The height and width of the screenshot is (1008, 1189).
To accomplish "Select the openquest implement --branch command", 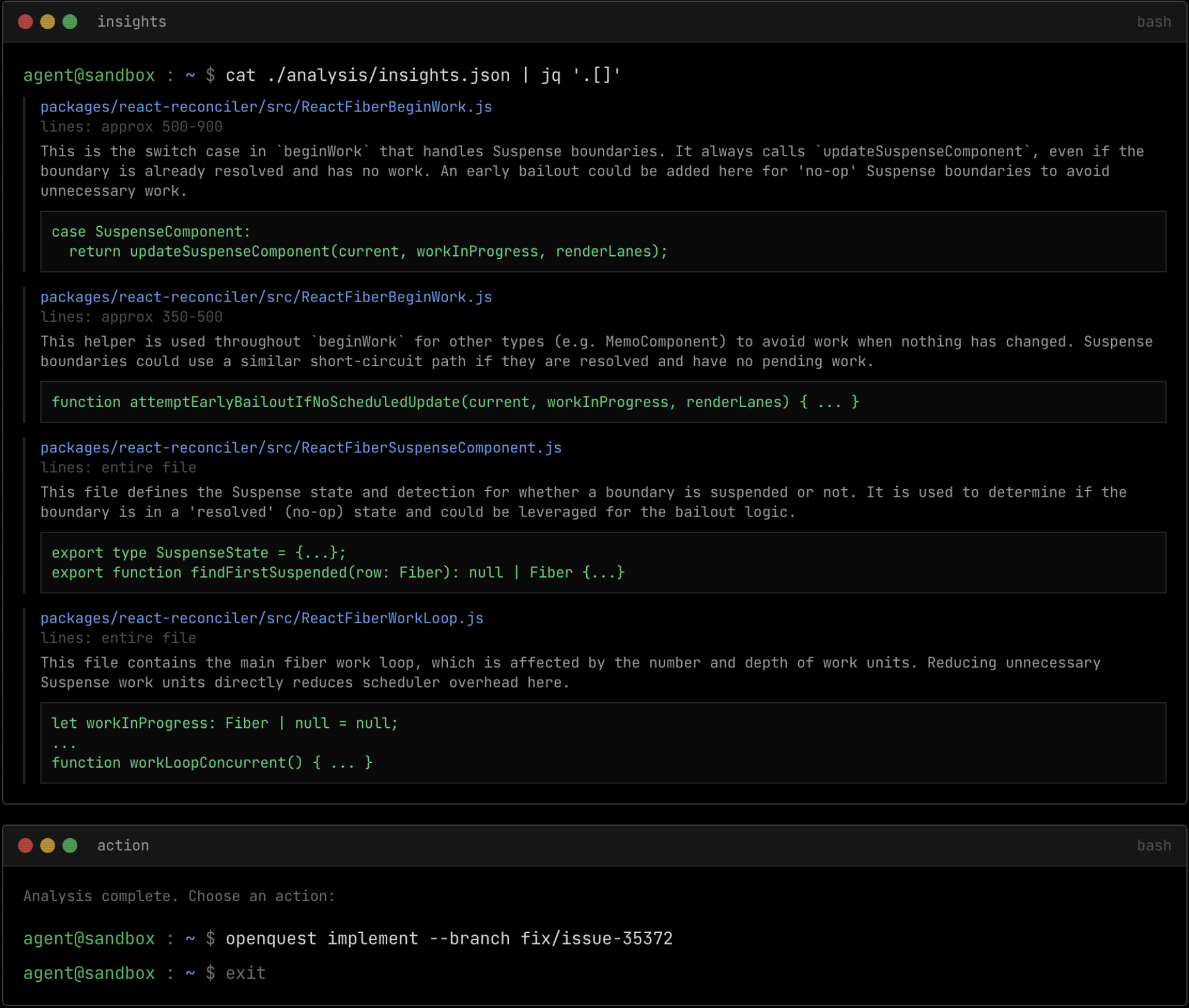I will point(448,939).
